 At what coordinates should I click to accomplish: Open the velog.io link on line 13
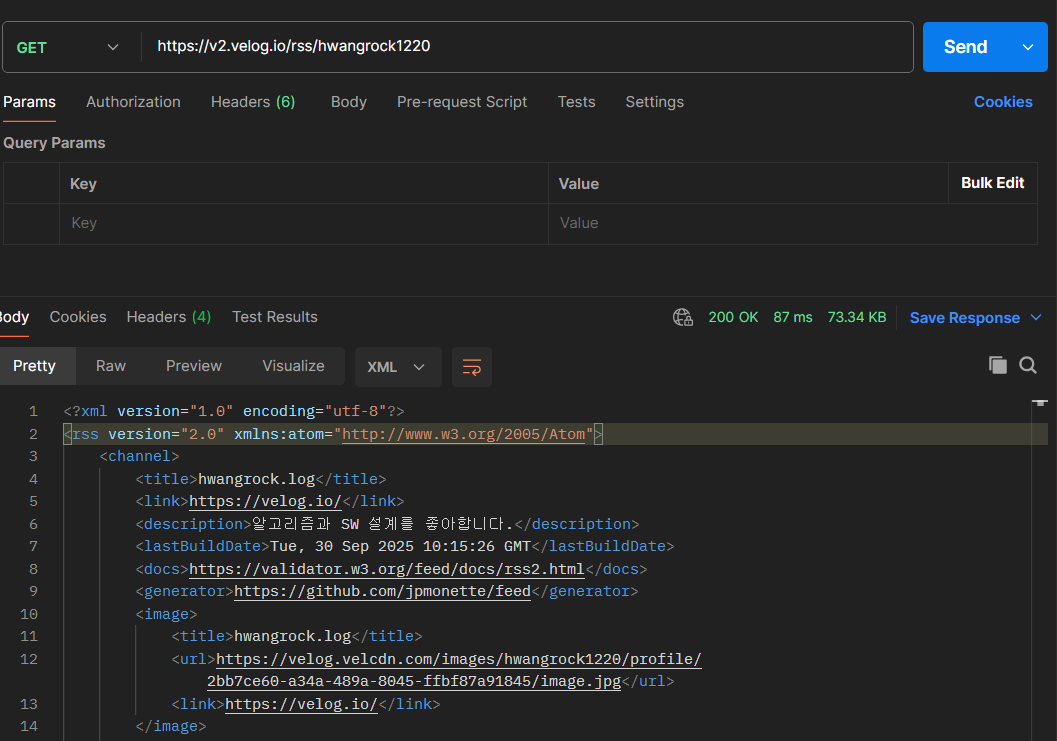pos(301,704)
